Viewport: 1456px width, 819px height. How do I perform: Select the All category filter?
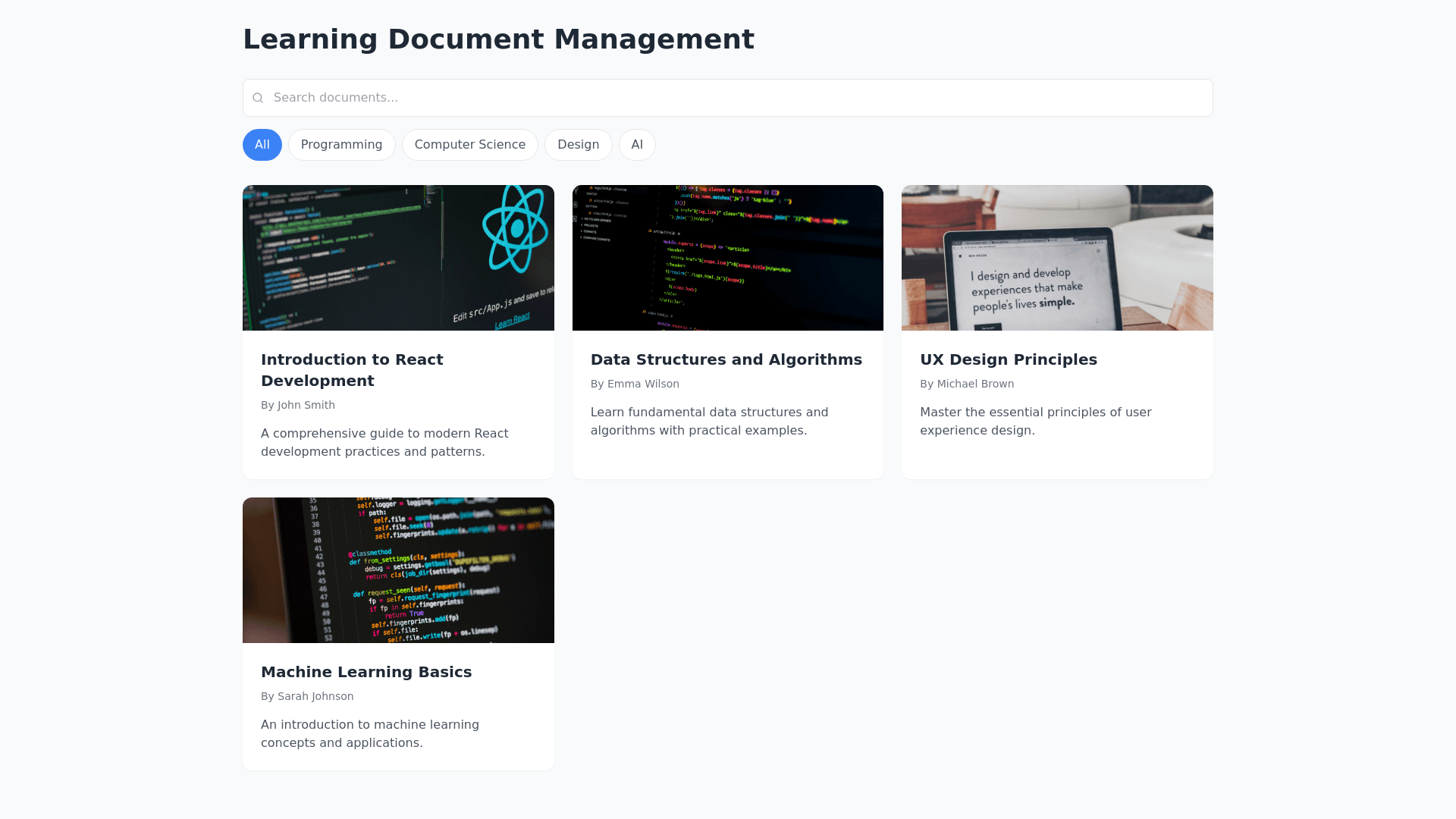tap(262, 145)
